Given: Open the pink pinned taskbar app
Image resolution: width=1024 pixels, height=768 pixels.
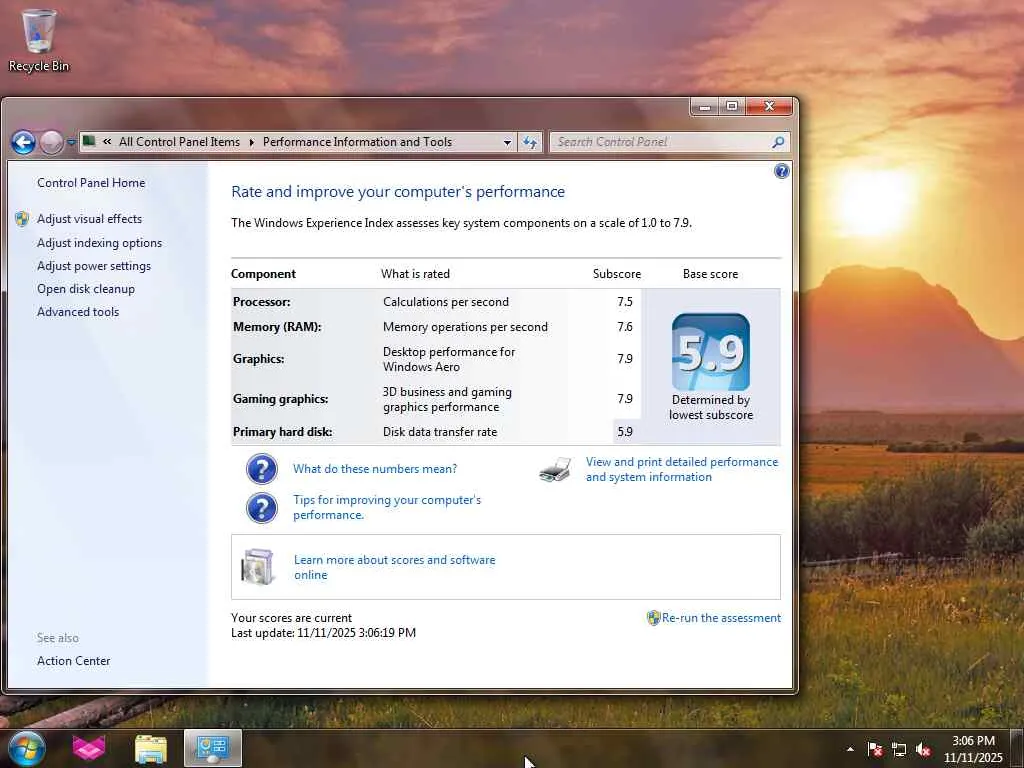Looking at the screenshot, I should click(x=89, y=748).
